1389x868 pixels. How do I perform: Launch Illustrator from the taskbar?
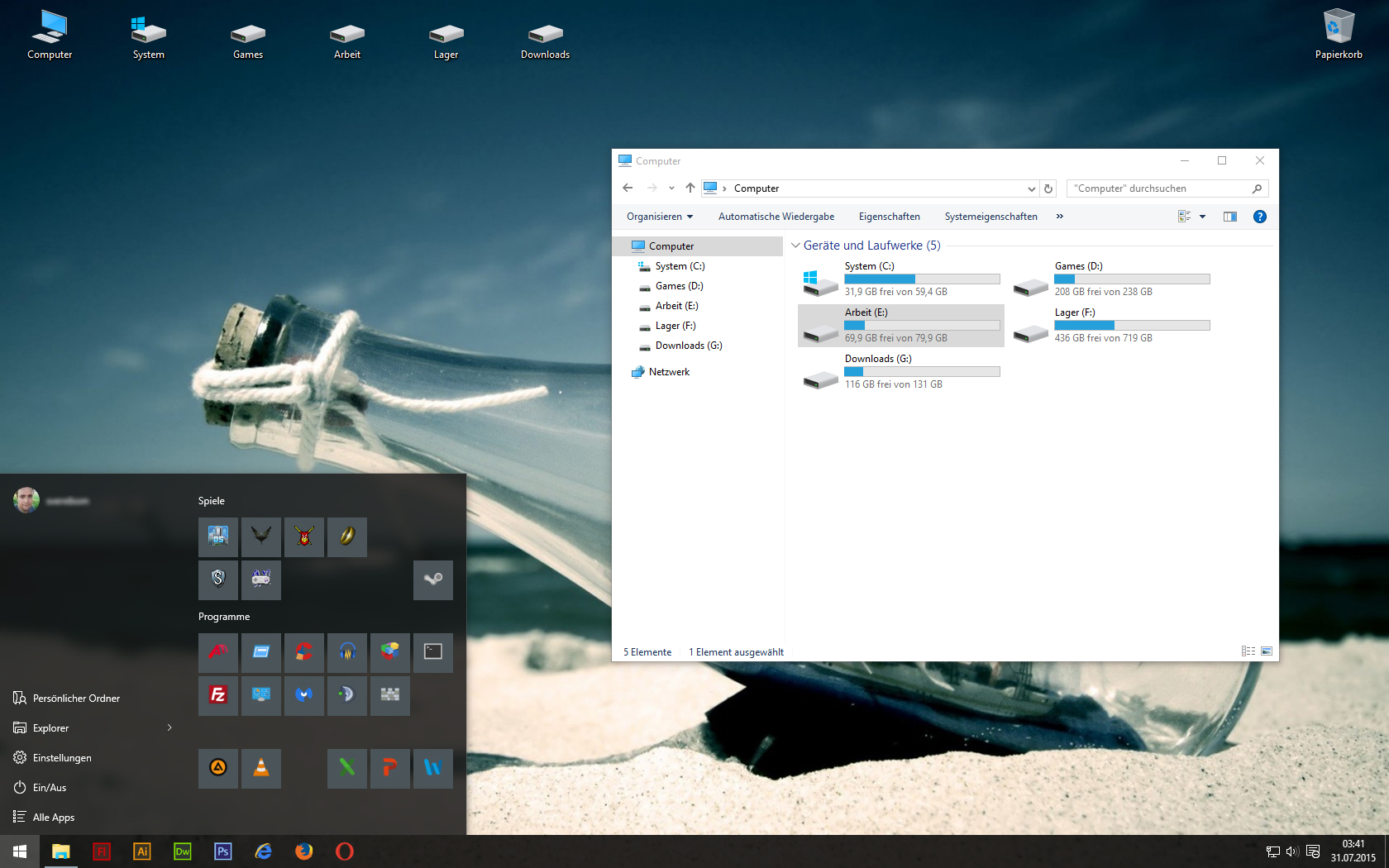pos(142,851)
